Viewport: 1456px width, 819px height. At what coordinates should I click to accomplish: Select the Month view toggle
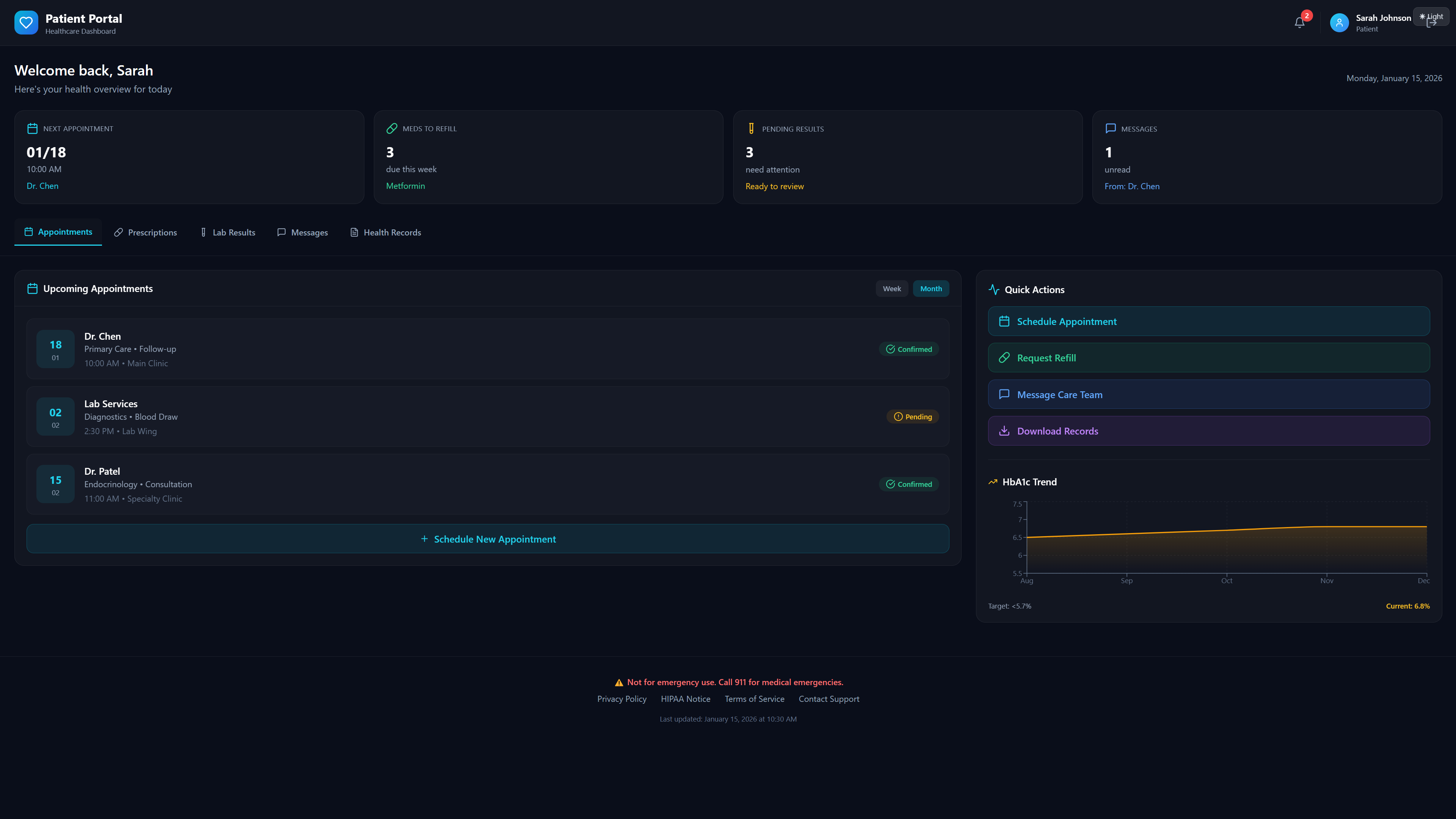pyautogui.click(x=930, y=288)
